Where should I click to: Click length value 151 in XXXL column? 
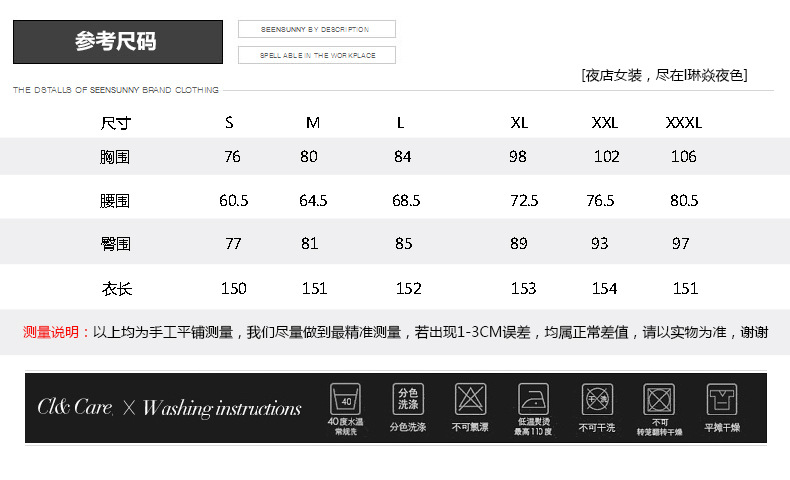[x=686, y=289]
